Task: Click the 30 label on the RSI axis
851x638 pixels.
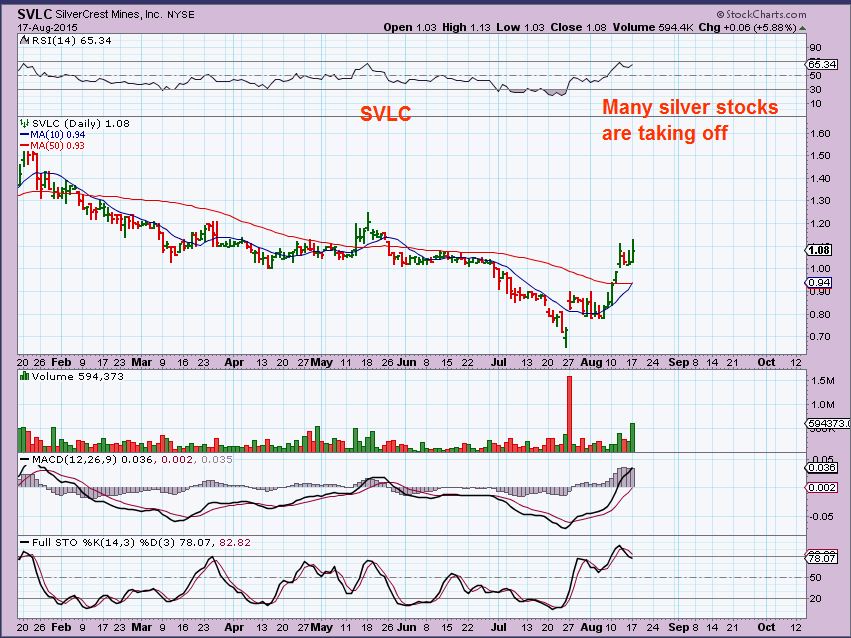Action: click(x=816, y=90)
